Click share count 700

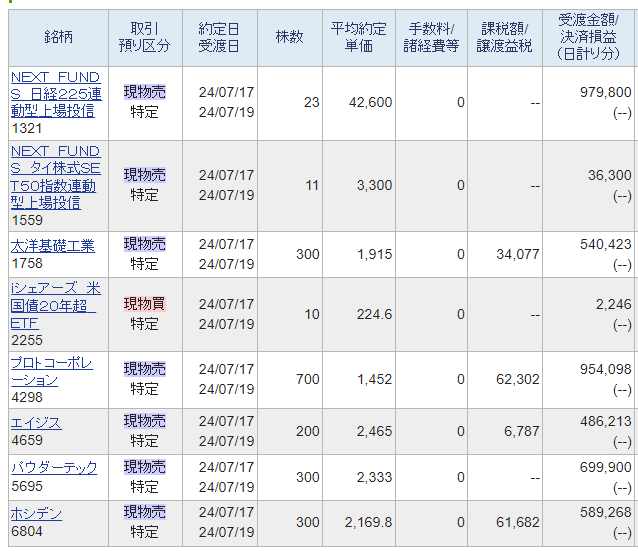coord(308,379)
